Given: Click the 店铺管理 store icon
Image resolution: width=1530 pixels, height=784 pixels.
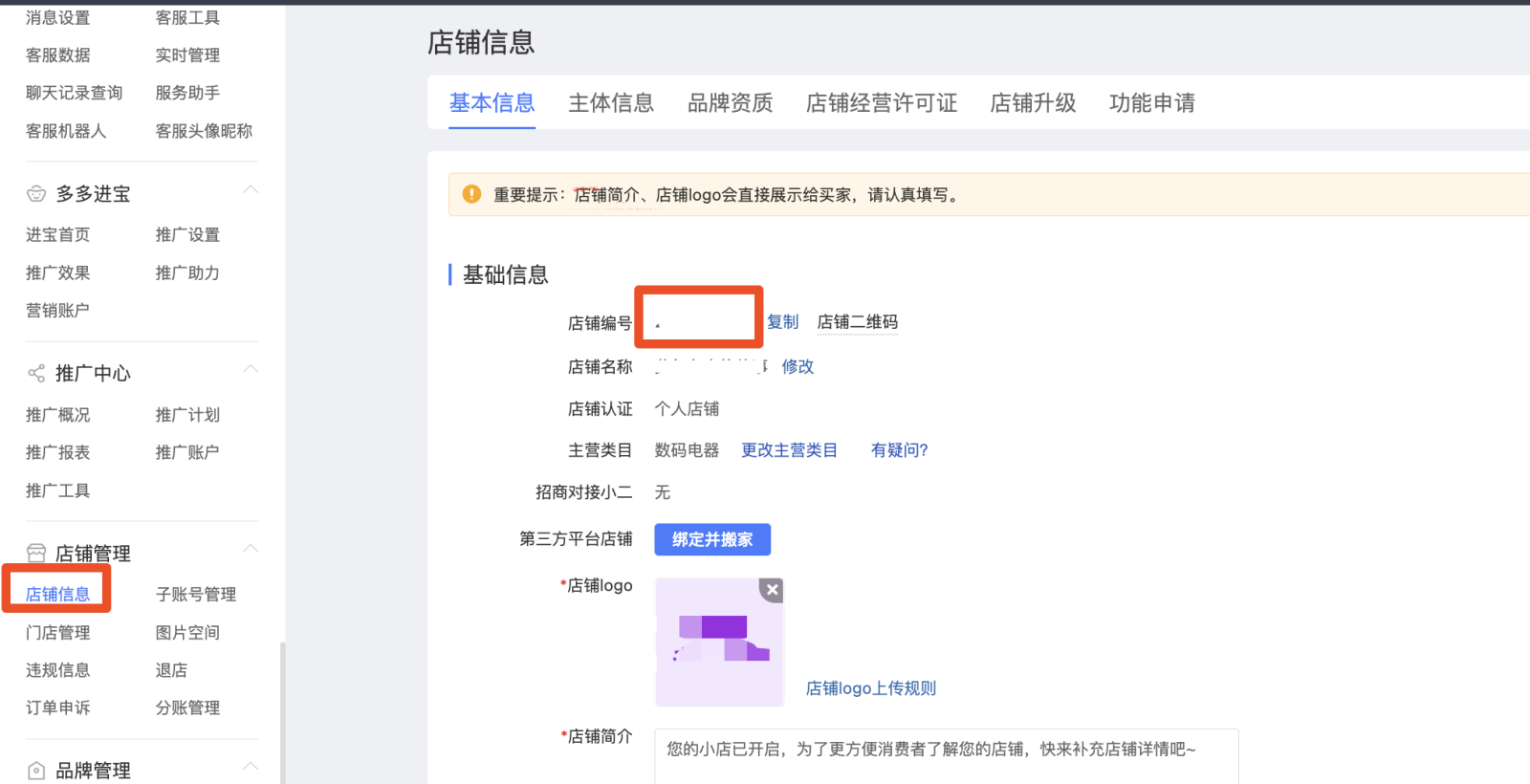Looking at the screenshot, I should (x=36, y=554).
